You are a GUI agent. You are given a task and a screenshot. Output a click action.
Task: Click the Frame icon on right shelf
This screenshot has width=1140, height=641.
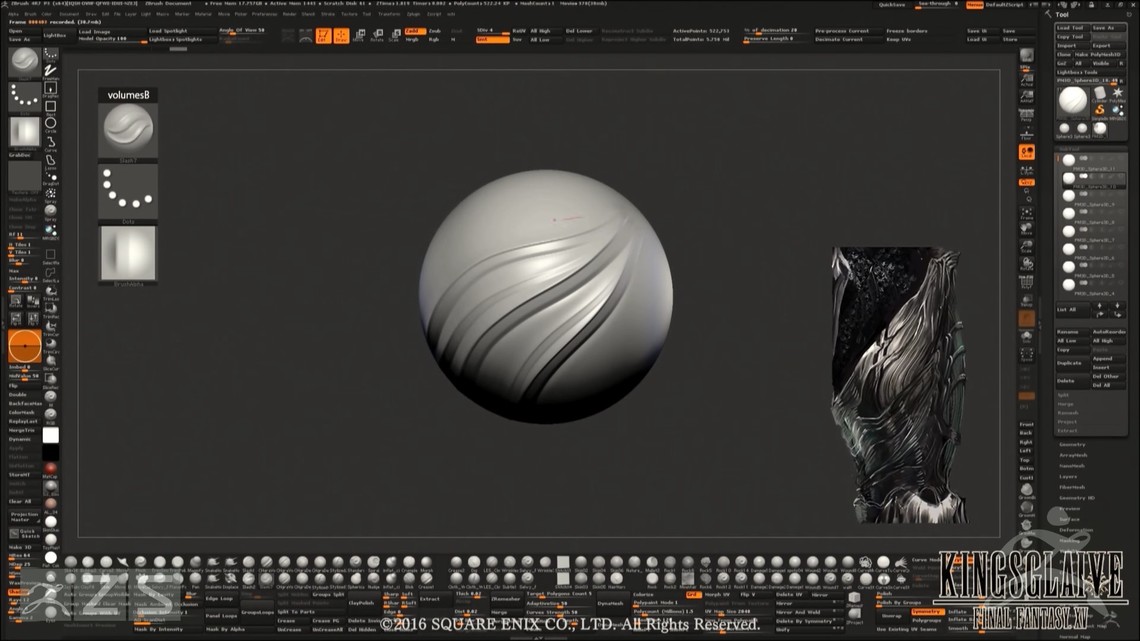pos(1027,213)
